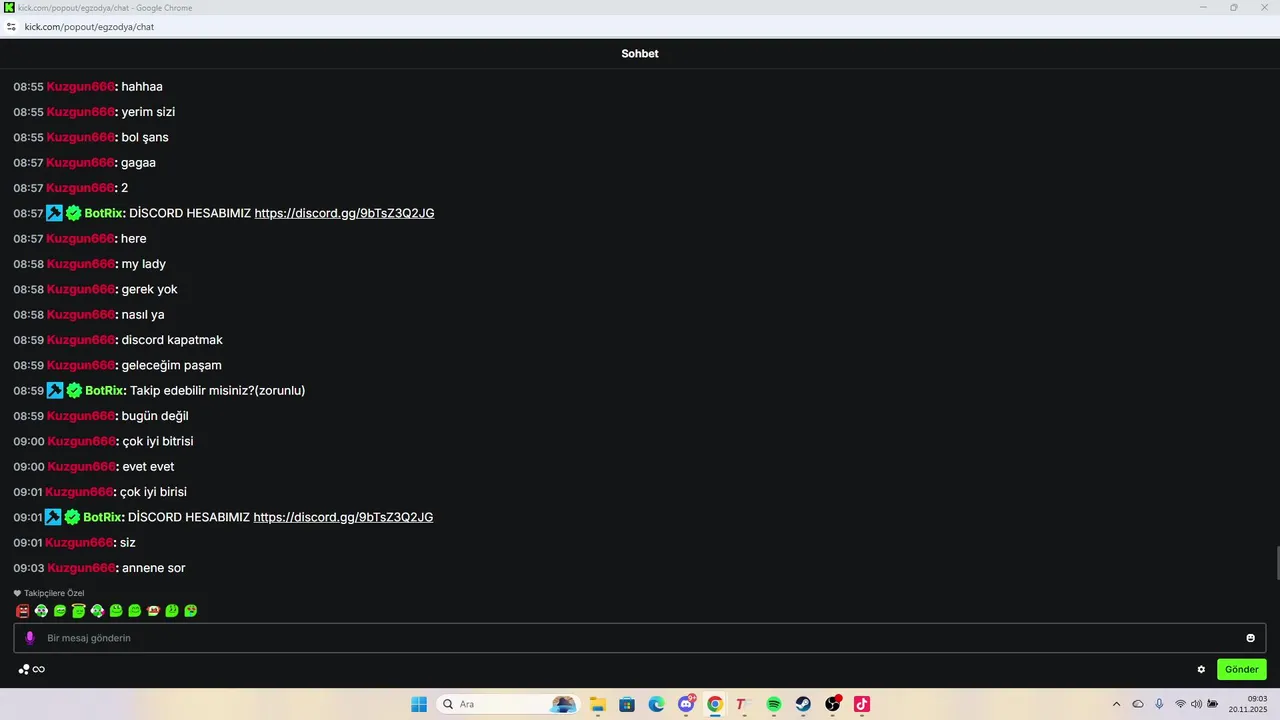Click Kuzgun666 username on 'annene sor' message
This screenshot has width=1280, height=720.
[x=82, y=568]
